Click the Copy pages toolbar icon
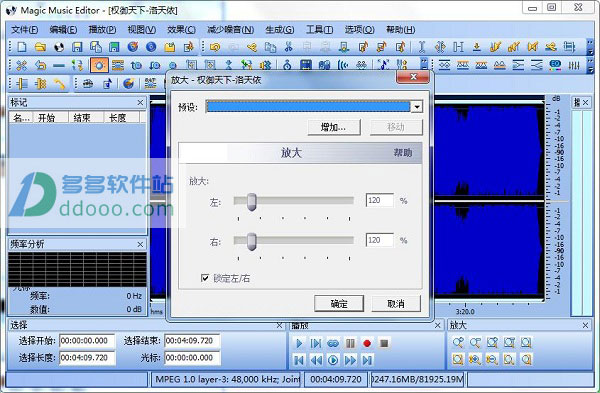Screen dimensions: 600x393 click(x=271, y=47)
